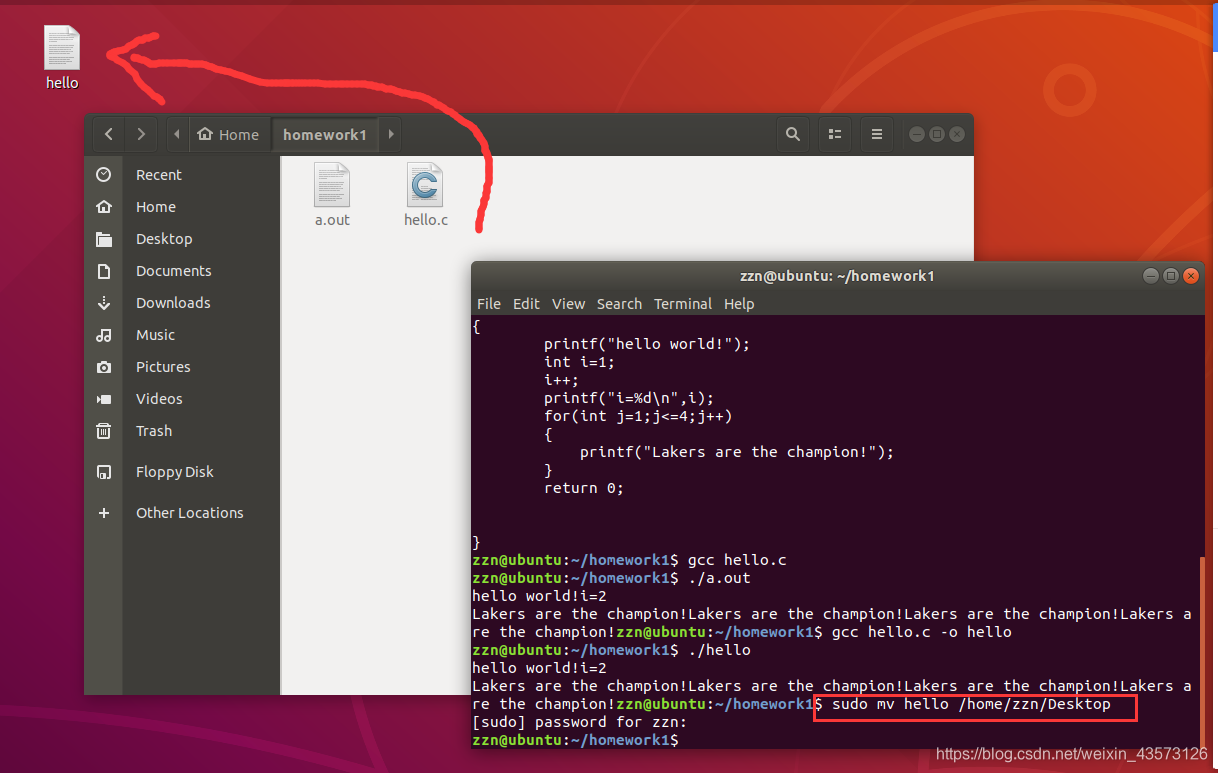Open the terminal Search menu

pyautogui.click(x=619, y=304)
